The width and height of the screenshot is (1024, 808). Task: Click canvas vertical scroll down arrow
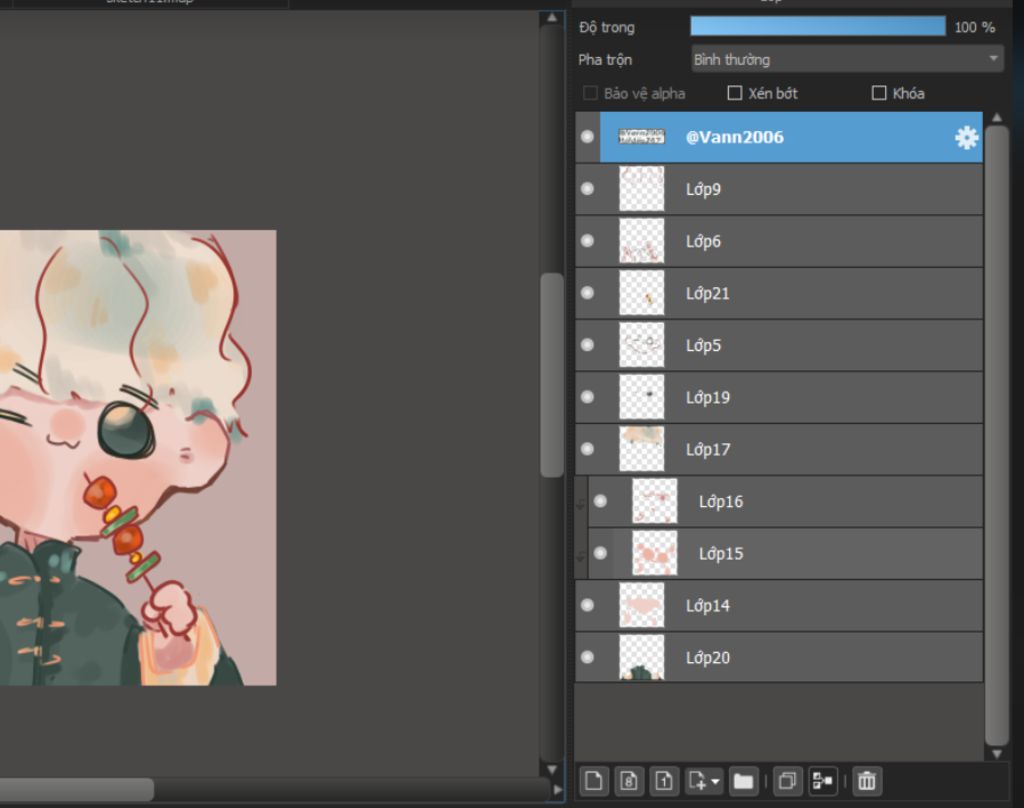(552, 769)
